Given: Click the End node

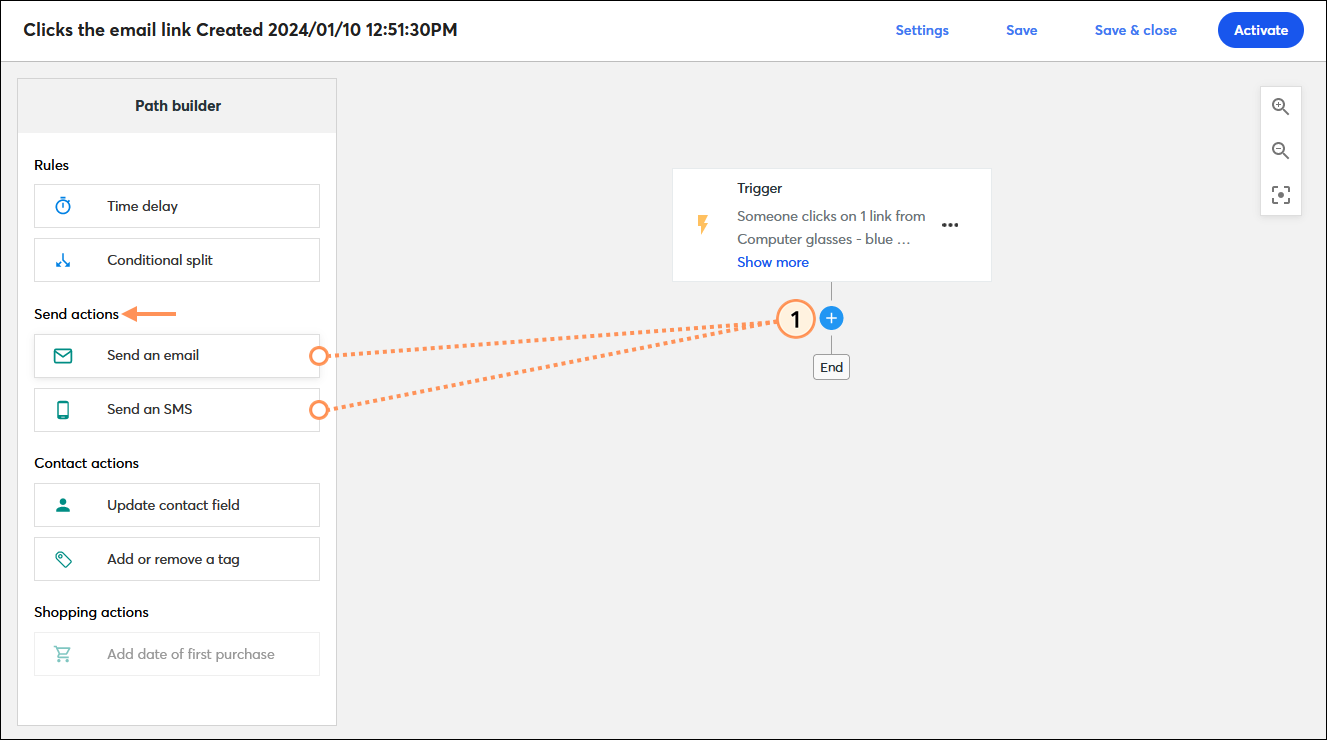Looking at the screenshot, I should [x=832, y=367].
